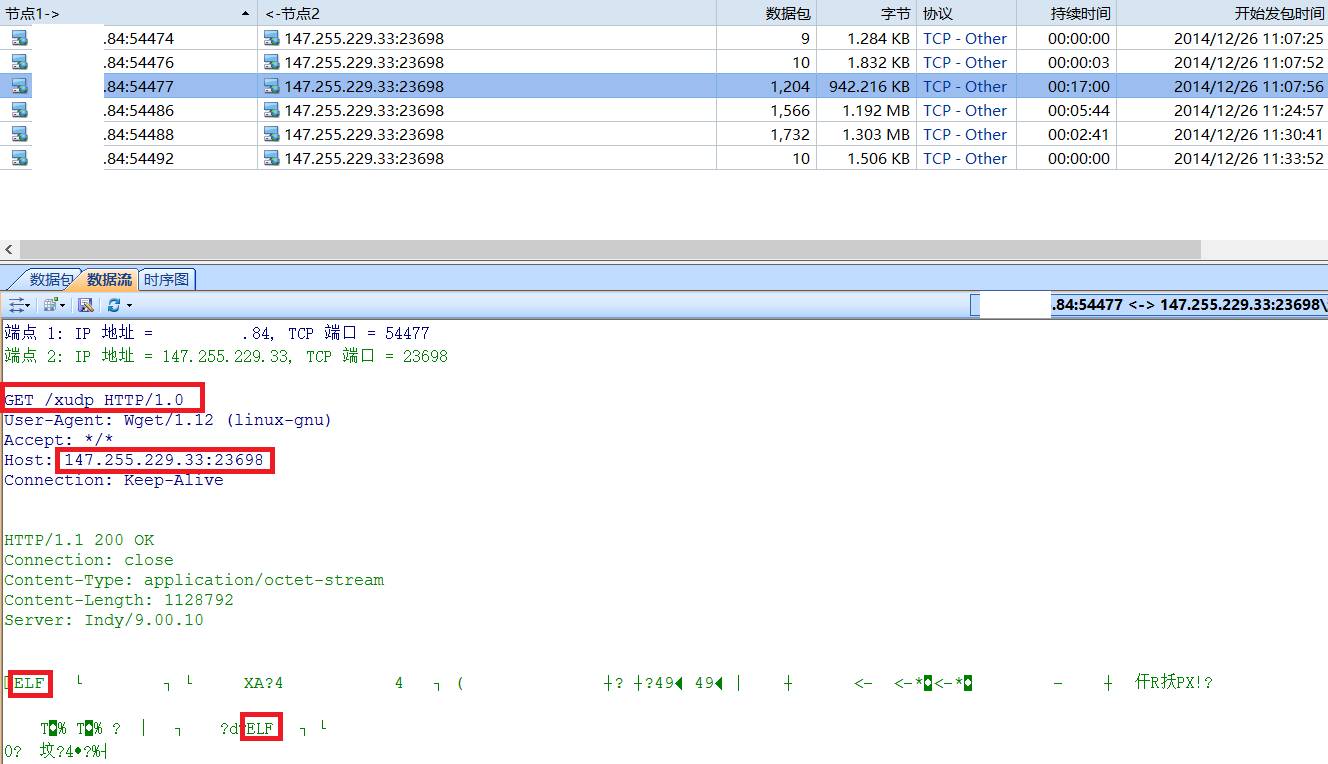Viewport: 1328px width, 764px height.
Task: Switch to the 数据包 tab
Action: click(50, 280)
